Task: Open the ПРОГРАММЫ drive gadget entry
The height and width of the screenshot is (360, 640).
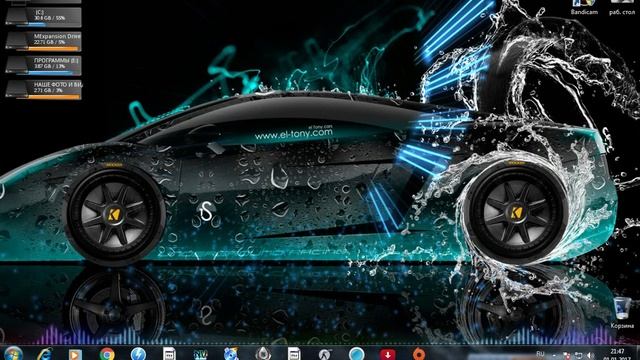Action: 43,66
